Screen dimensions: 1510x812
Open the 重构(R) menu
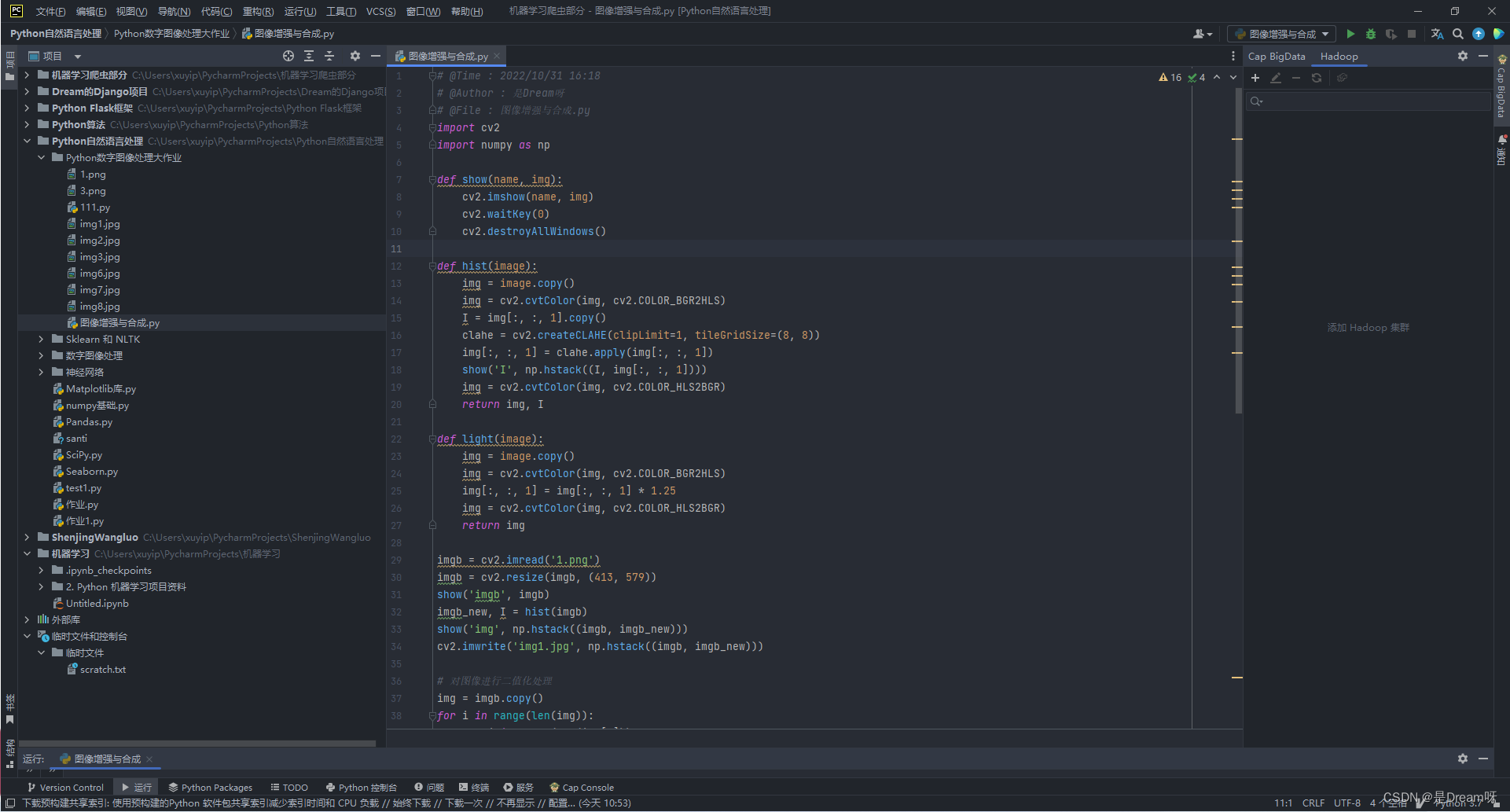258,11
